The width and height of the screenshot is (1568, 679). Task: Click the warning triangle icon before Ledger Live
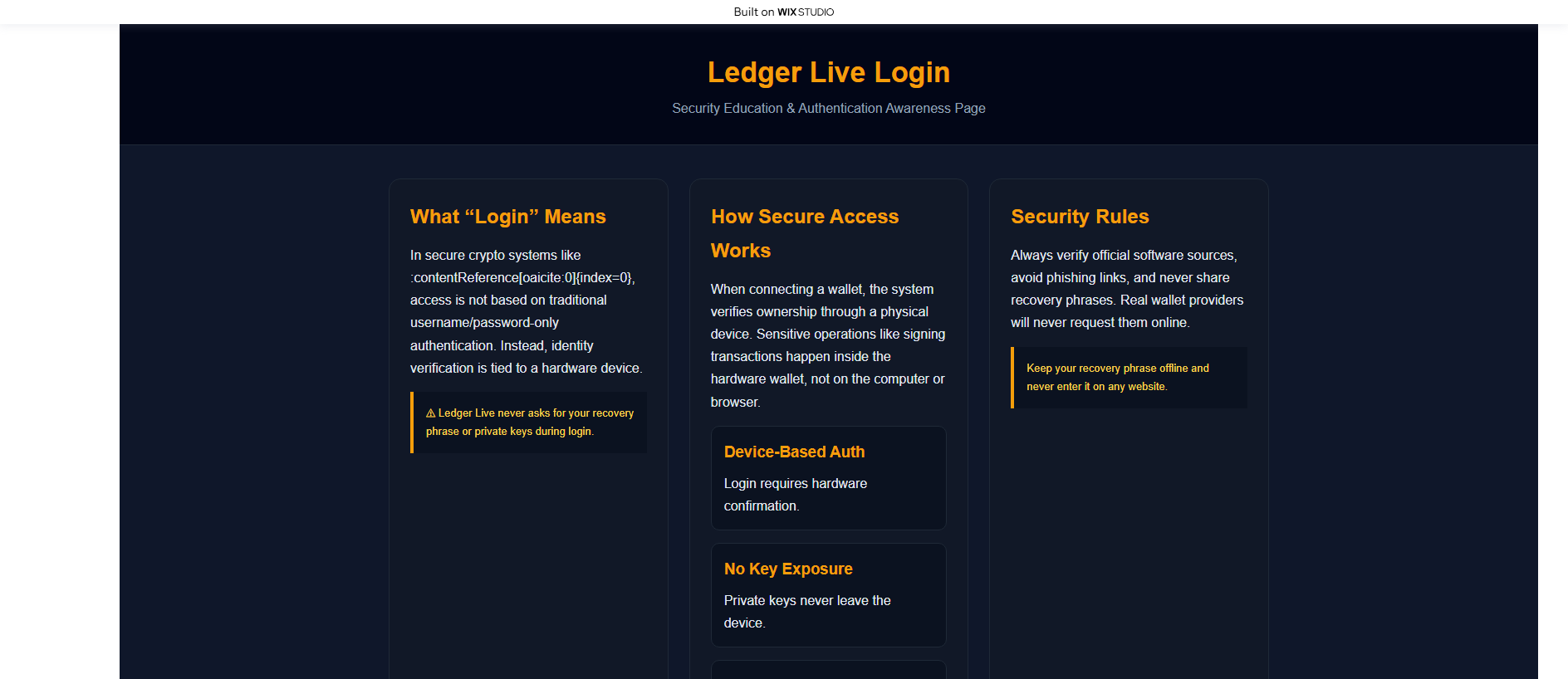tap(431, 413)
